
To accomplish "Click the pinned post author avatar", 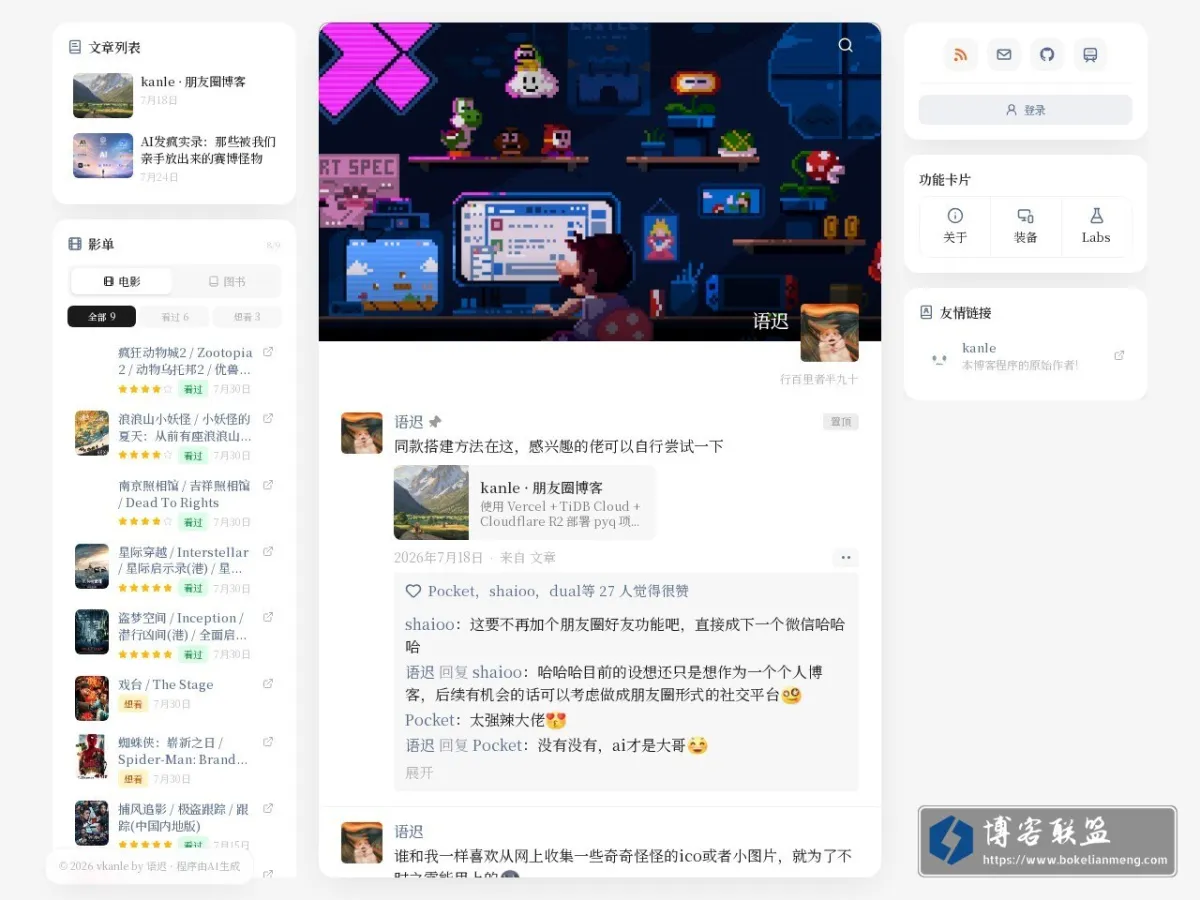I will [x=362, y=433].
